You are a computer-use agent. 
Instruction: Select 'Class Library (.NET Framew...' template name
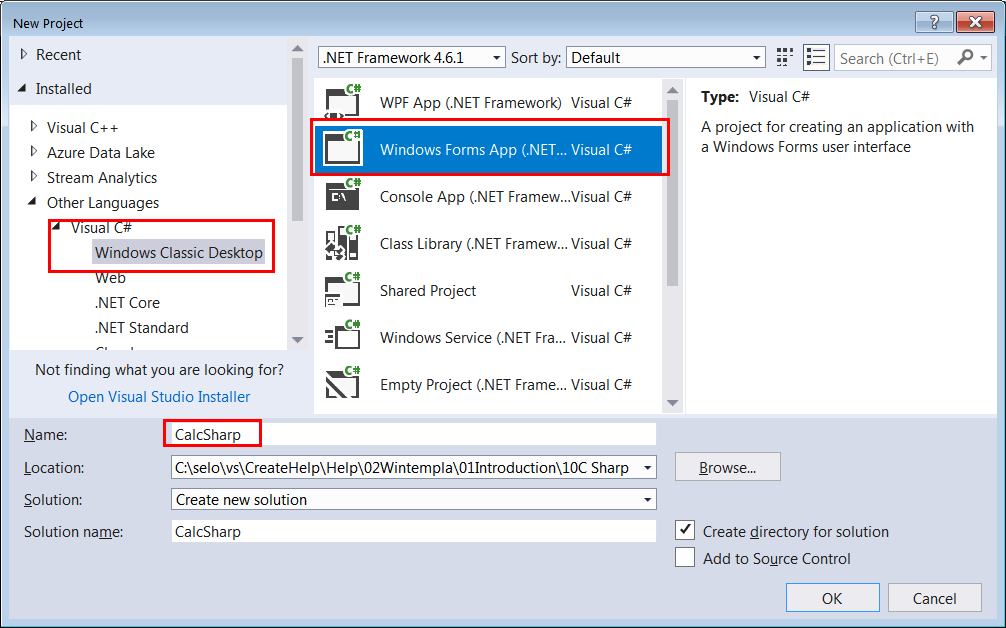(x=473, y=244)
